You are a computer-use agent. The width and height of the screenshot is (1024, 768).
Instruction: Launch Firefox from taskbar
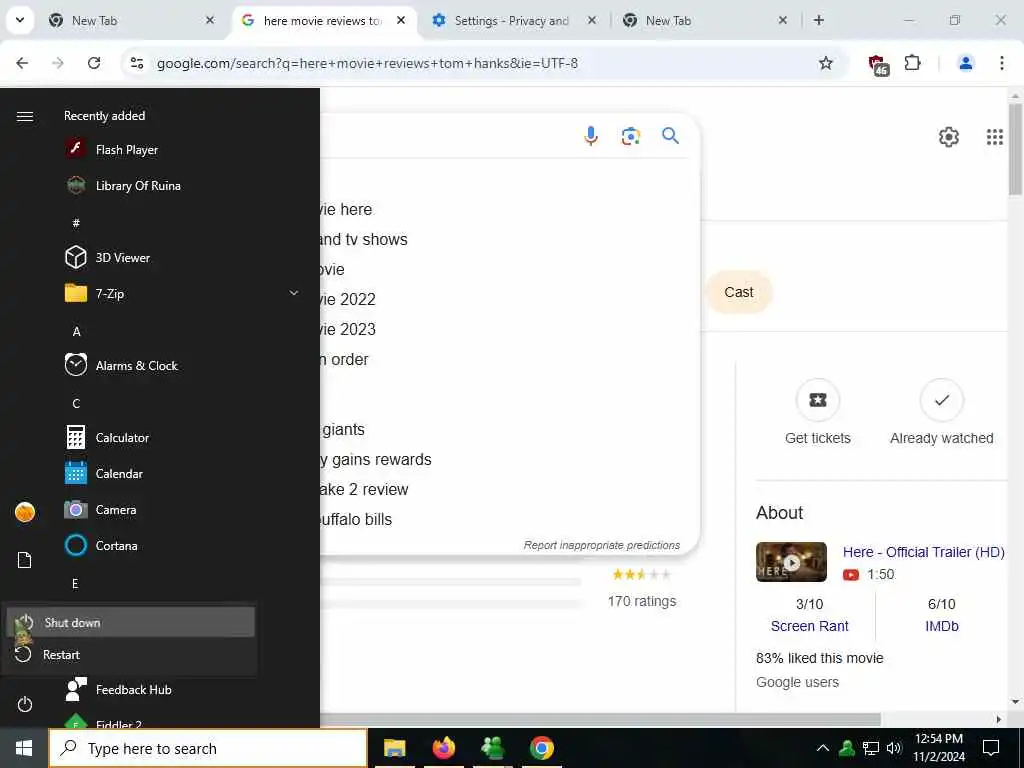pos(443,748)
